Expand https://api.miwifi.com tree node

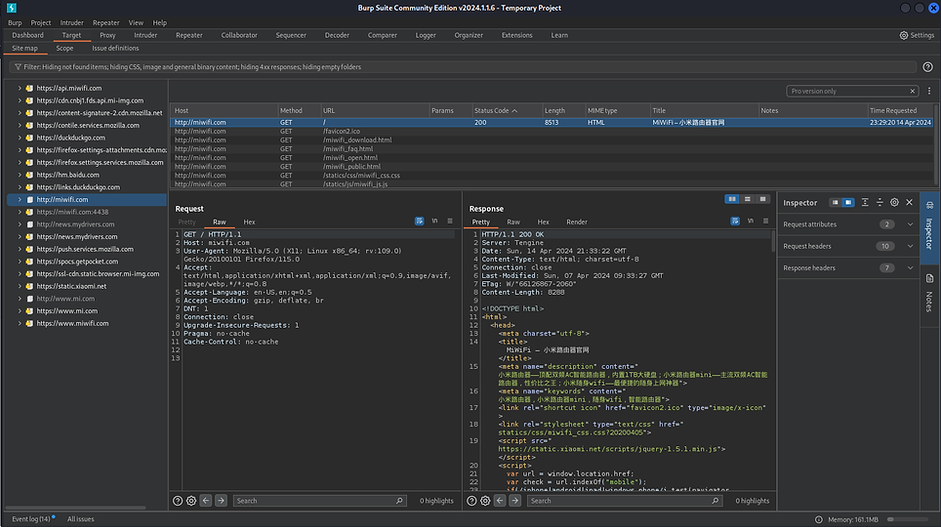pos(19,88)
